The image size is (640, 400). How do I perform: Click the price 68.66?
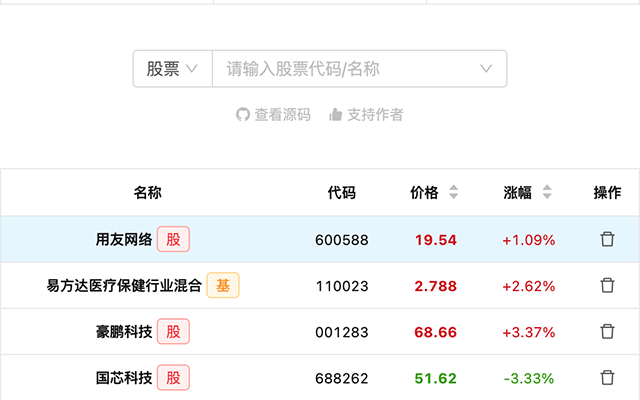coord(436,332)
